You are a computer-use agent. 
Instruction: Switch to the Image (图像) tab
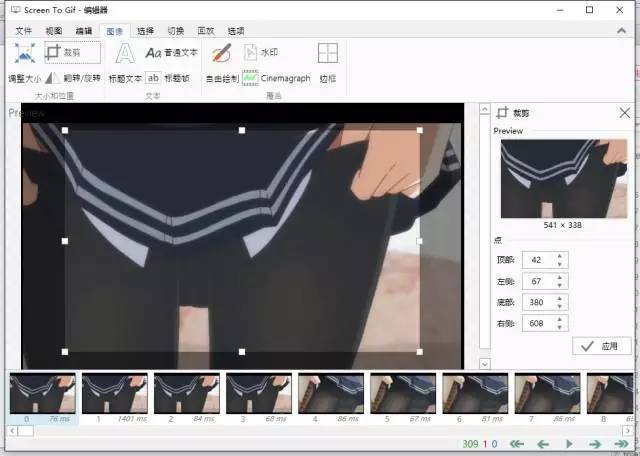pyautogui.click(x=114, y=31)
